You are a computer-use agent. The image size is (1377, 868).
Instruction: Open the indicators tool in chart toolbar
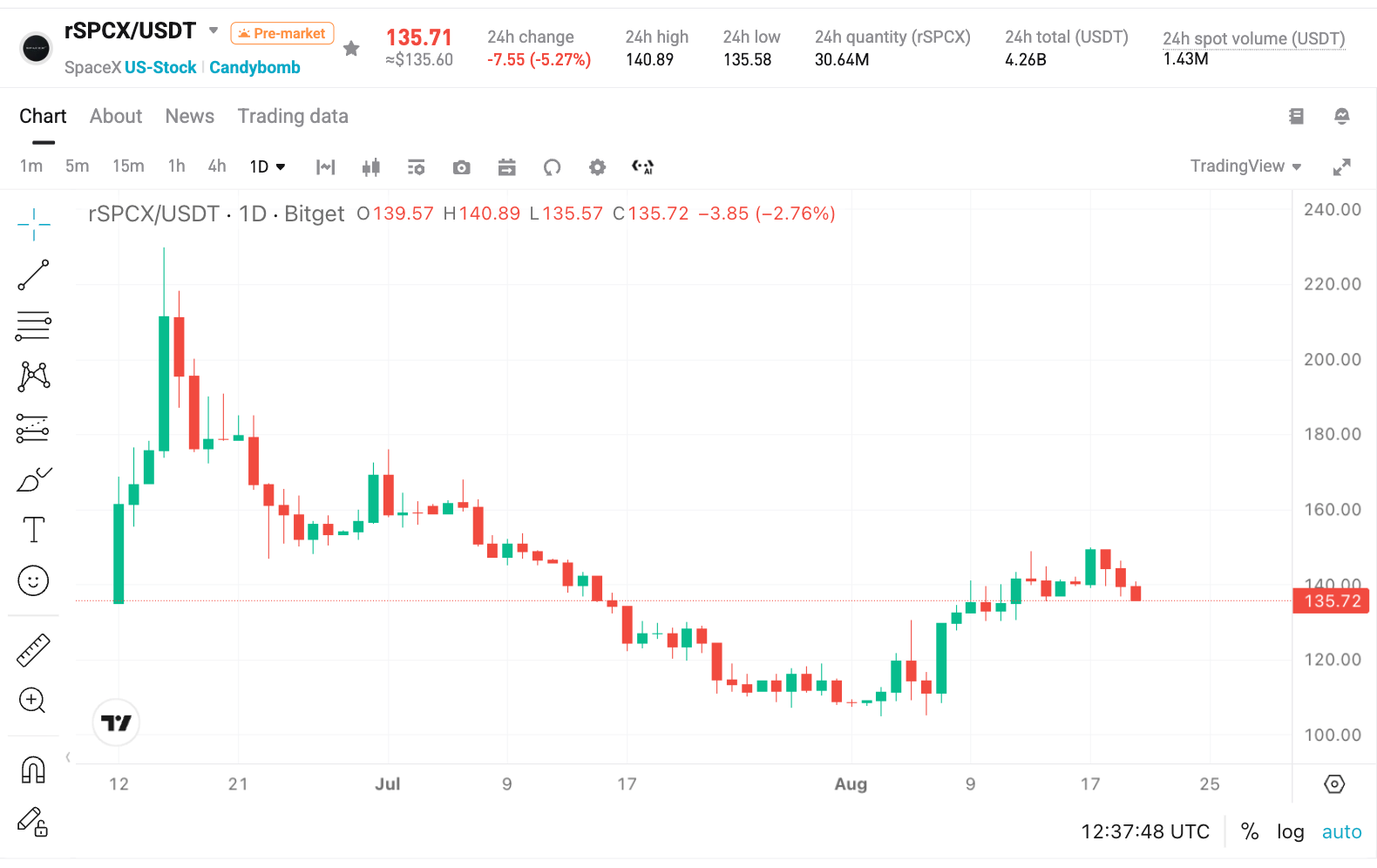point(326,167)
